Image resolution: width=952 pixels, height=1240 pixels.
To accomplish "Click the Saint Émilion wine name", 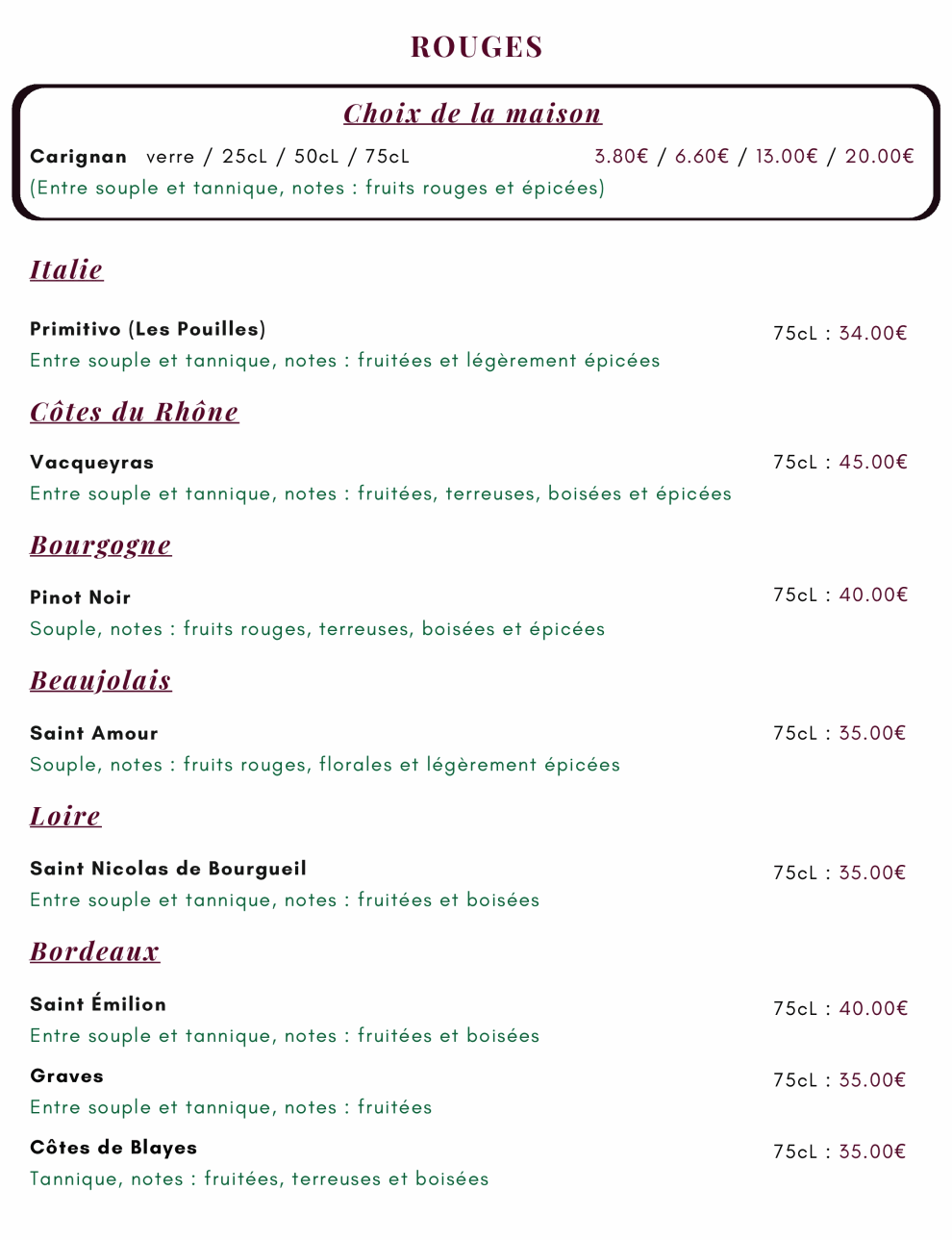I will coord(98,1003).
